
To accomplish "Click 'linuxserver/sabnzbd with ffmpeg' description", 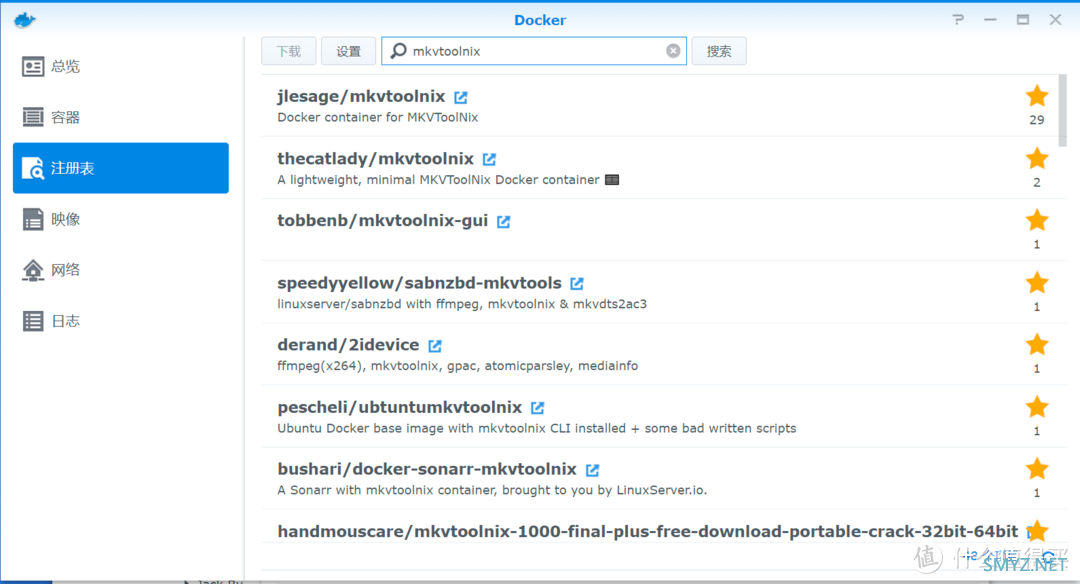I will (461, 304).
